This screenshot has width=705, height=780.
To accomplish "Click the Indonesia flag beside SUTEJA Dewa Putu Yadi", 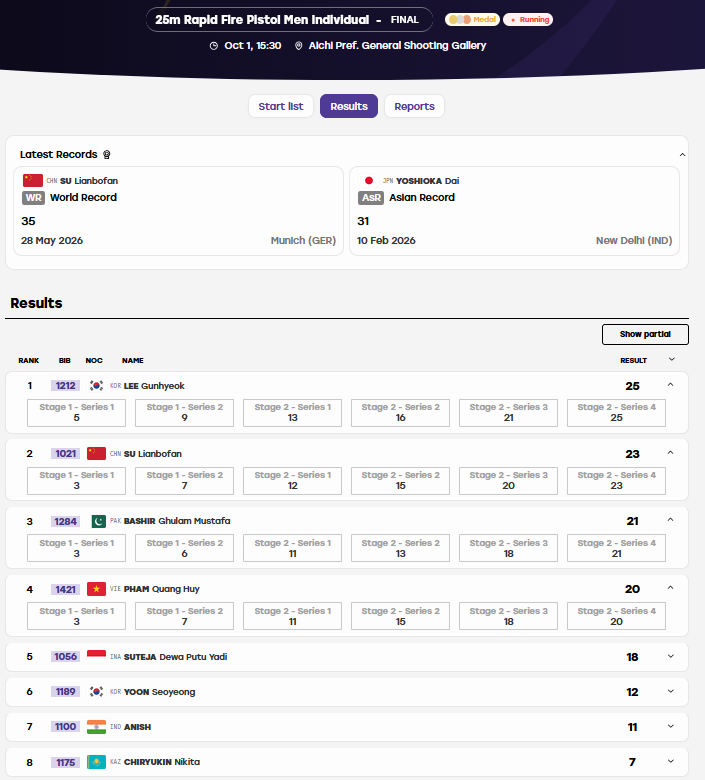I will pos(97,657).
